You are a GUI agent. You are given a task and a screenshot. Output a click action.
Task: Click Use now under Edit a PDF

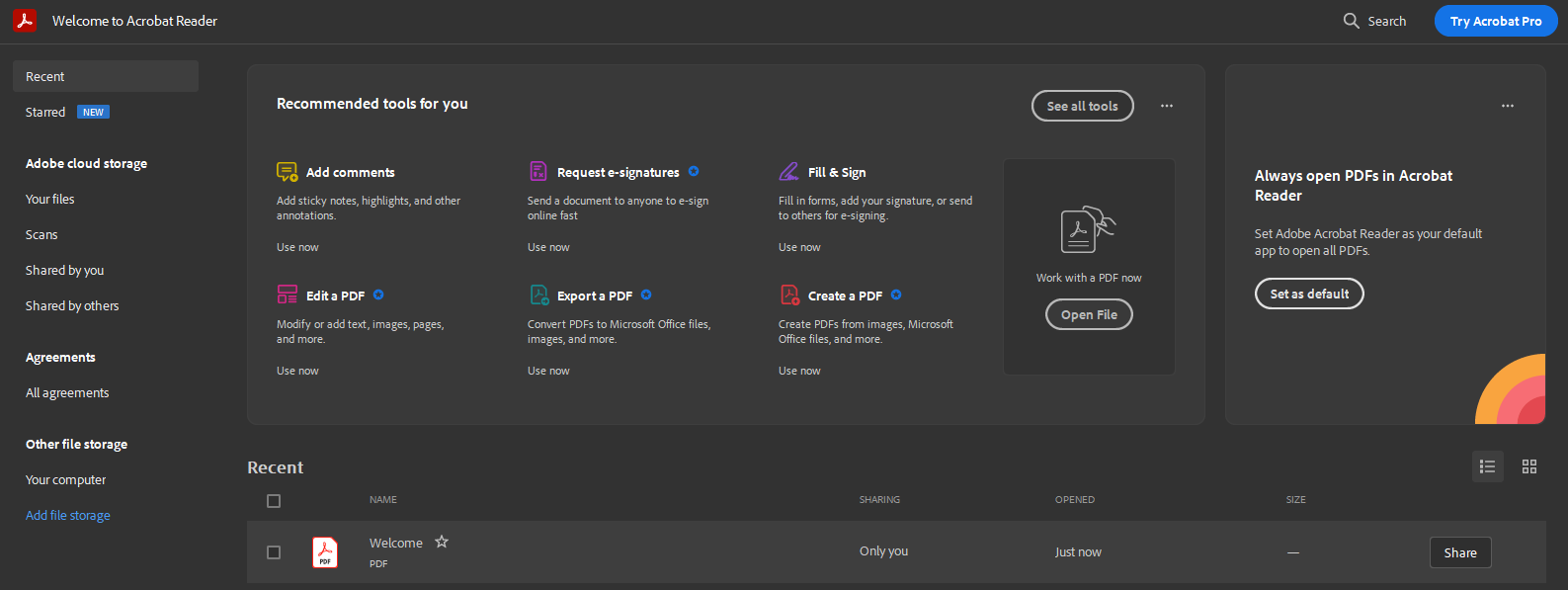coord(297,371)
